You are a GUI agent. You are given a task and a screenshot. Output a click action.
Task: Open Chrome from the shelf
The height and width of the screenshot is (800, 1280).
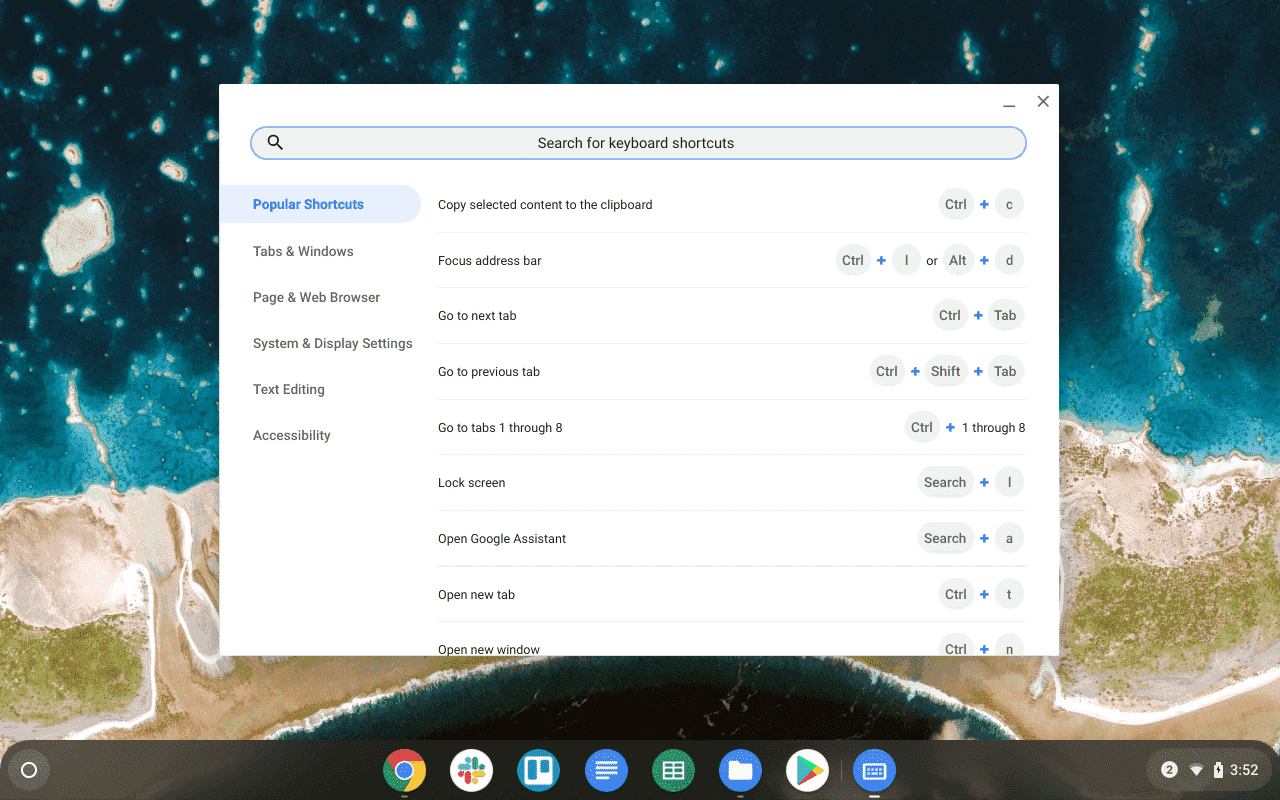404,770
